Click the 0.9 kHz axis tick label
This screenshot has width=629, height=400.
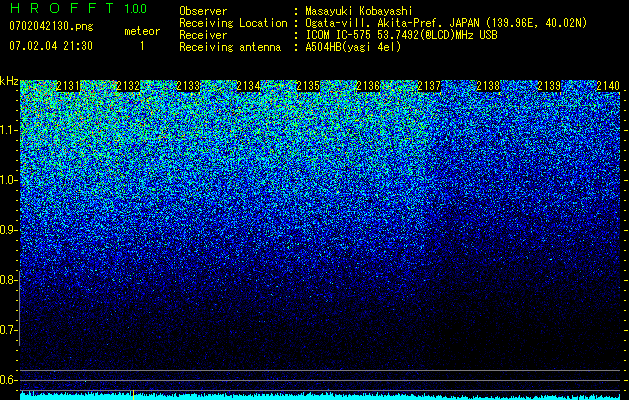8,230
